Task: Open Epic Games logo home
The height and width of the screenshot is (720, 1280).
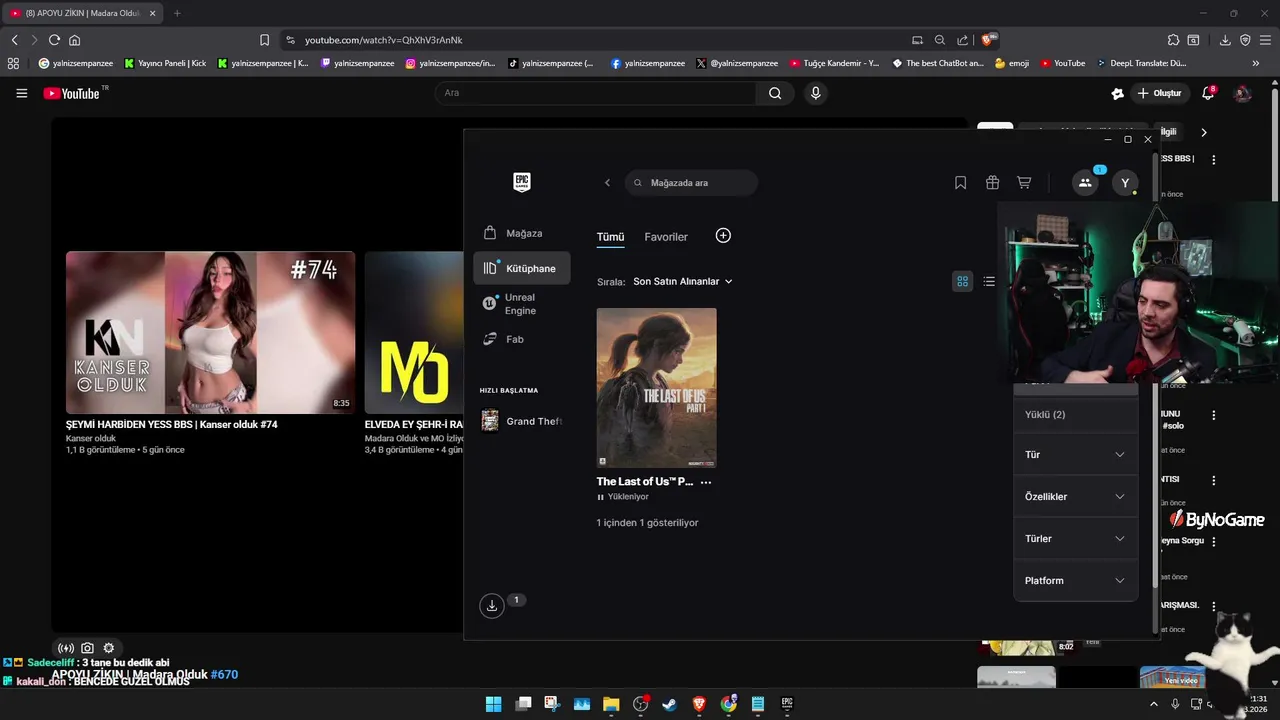Action: [x=521, y=182]
